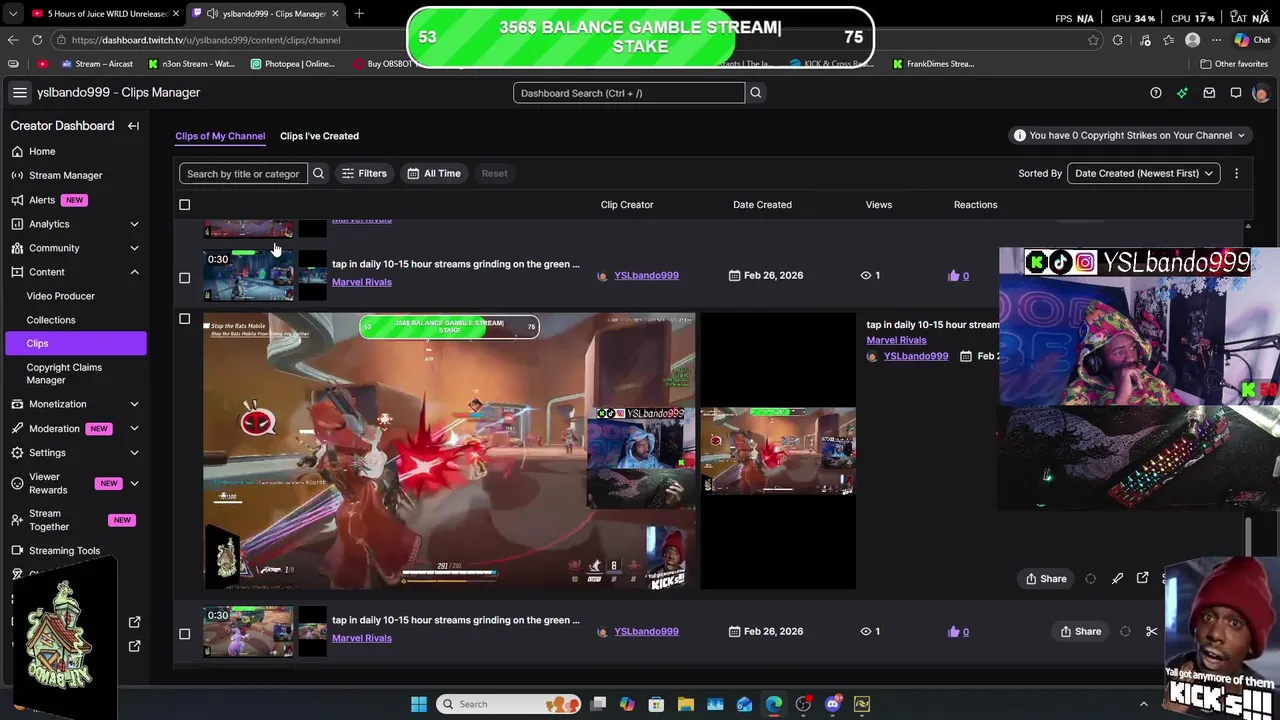Open Alerts in the sidebar
Viewport: 1280px width, 720px height.
(x=42, y=200)
